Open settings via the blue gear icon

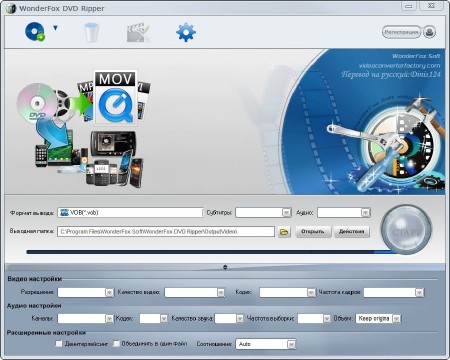pyautogui.click(x=186, y=32)
